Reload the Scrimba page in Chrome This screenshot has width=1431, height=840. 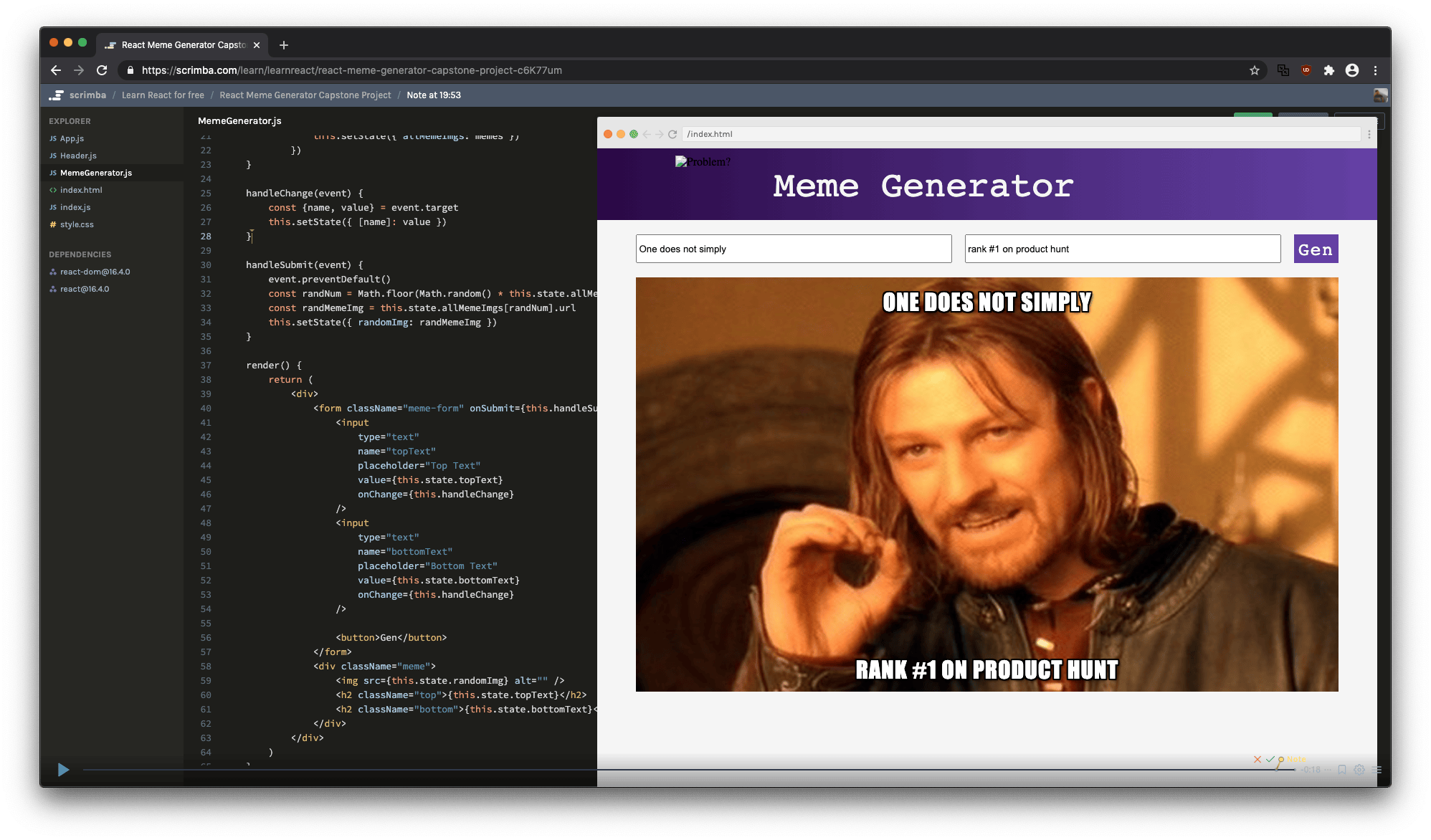(102, 70)
